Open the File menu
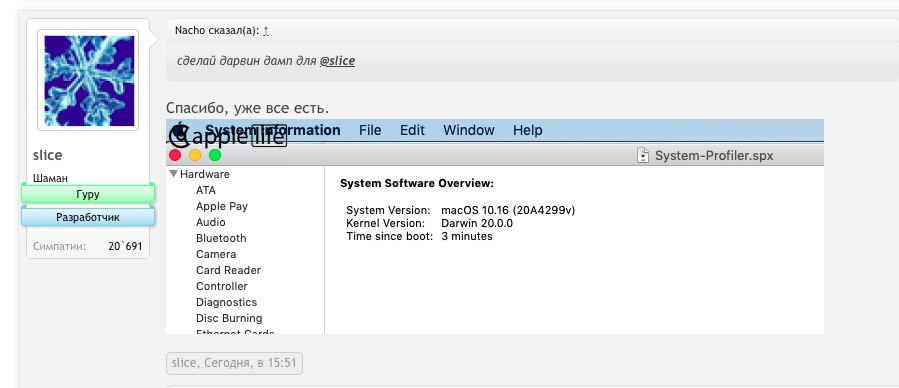 (x=370, y=130)
